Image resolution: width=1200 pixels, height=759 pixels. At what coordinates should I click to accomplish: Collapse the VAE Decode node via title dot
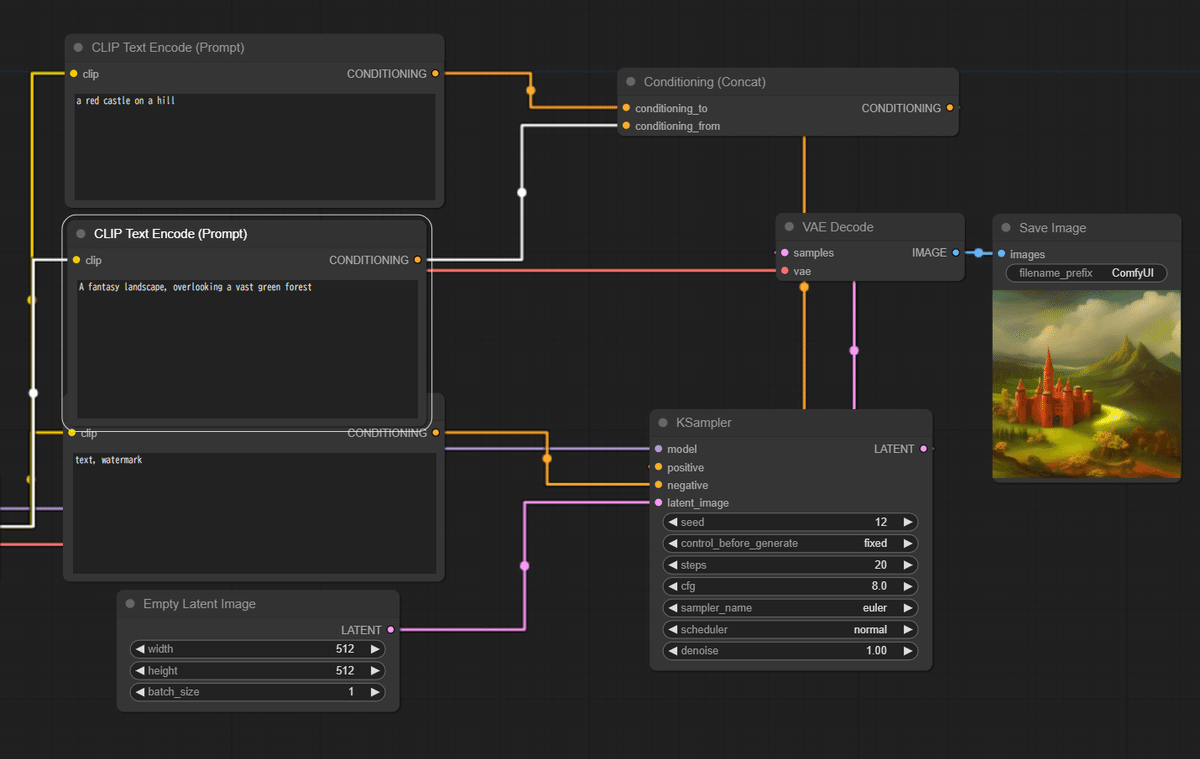click(x=789, y=227)
